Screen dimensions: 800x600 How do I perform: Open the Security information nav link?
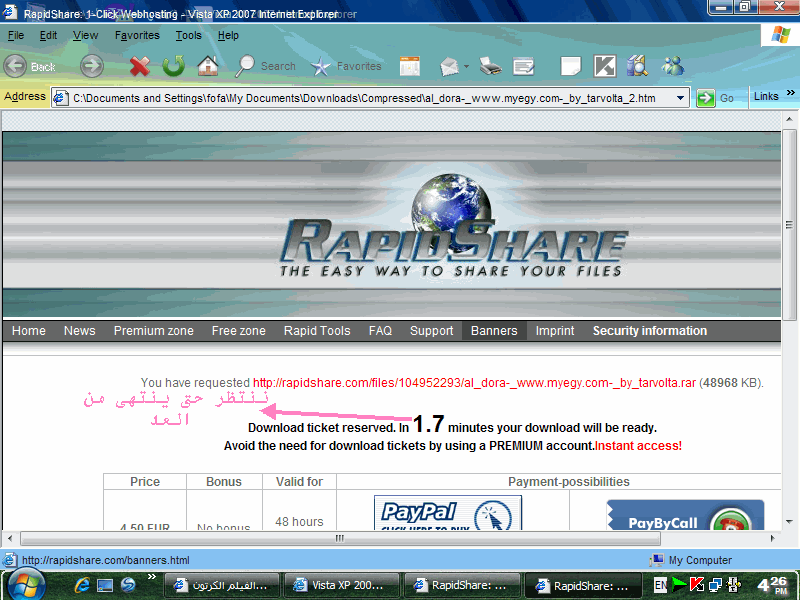pyautogui.click(x=650, y=331)
